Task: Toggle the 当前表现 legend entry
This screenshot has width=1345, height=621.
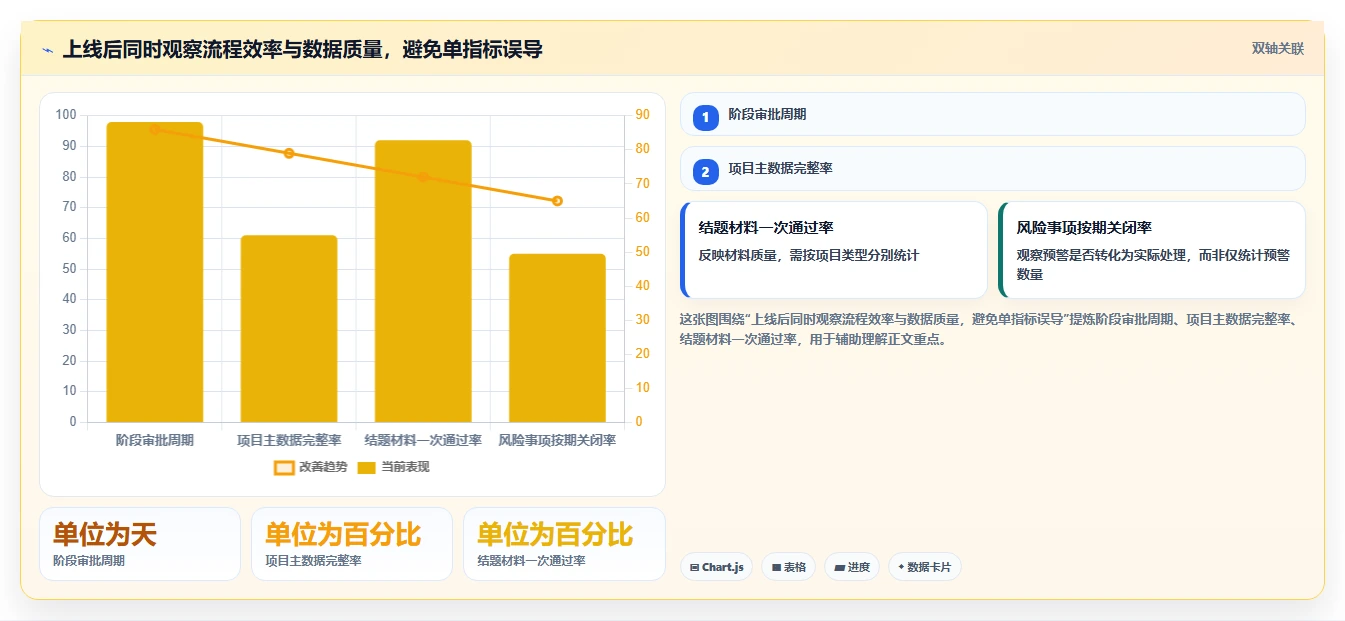Action: pyautogui.click(x=393, y=467)
